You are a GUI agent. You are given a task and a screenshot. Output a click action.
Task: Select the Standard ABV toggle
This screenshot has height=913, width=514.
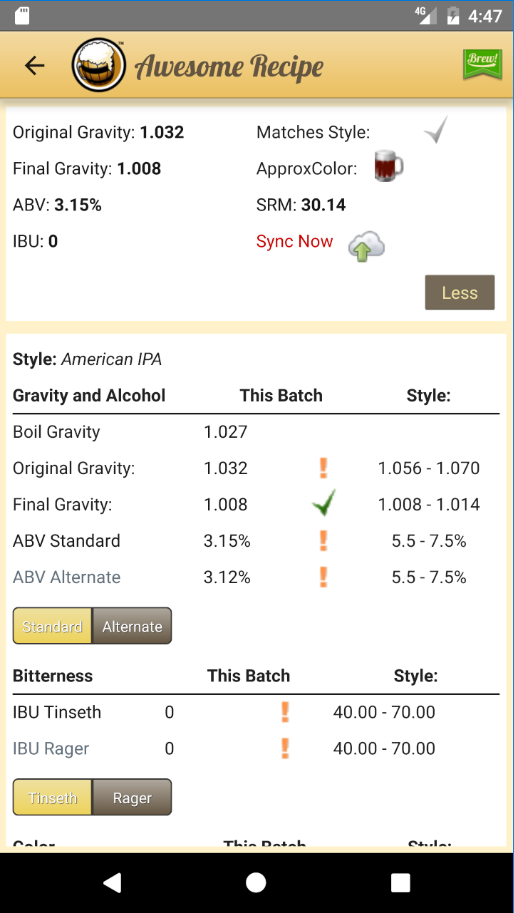tap(52, 626)
